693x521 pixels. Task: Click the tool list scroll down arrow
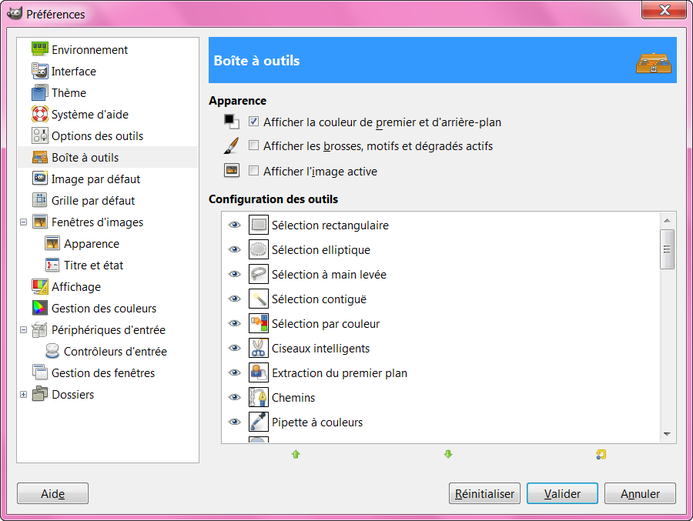pos(667,434)
